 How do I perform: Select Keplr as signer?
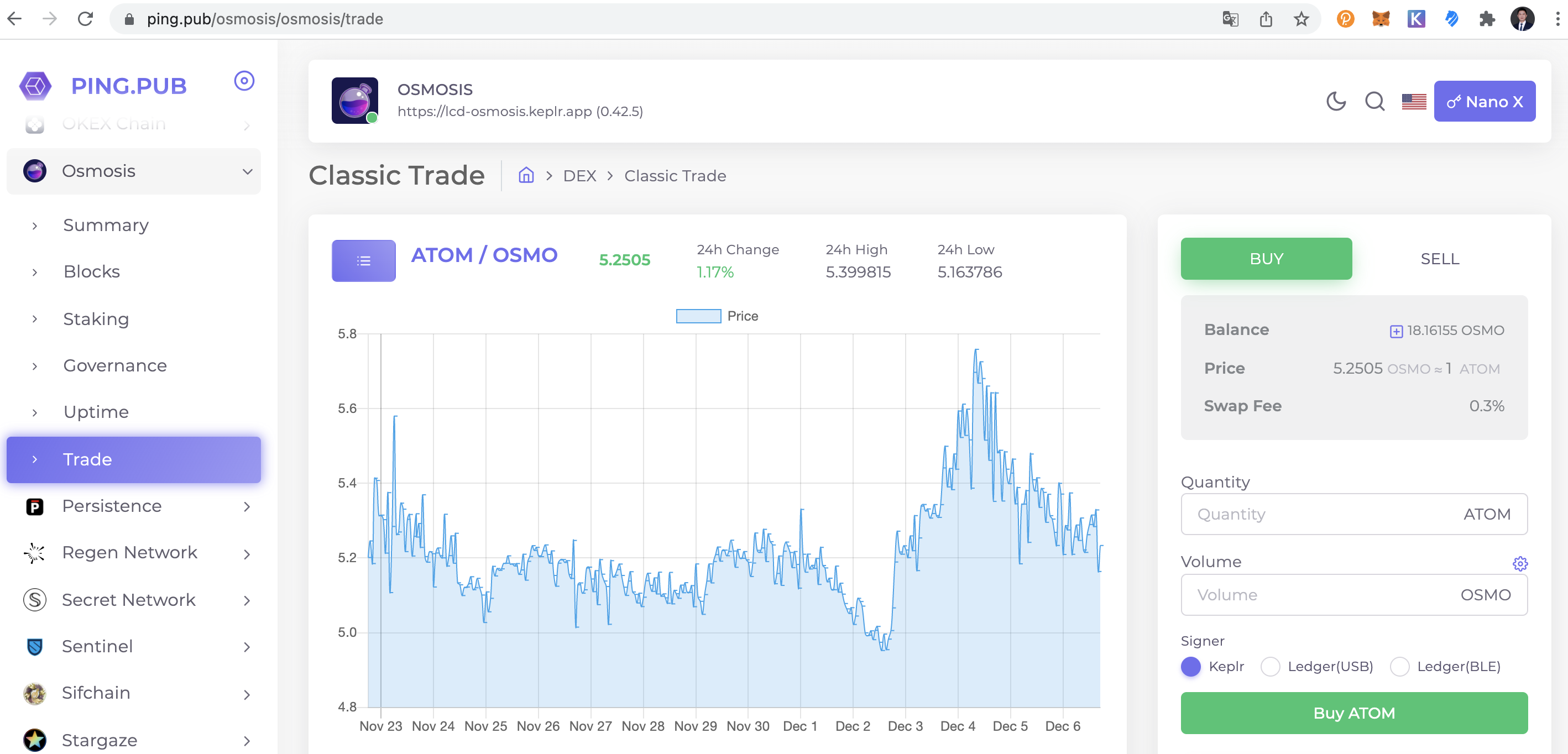1190,666
